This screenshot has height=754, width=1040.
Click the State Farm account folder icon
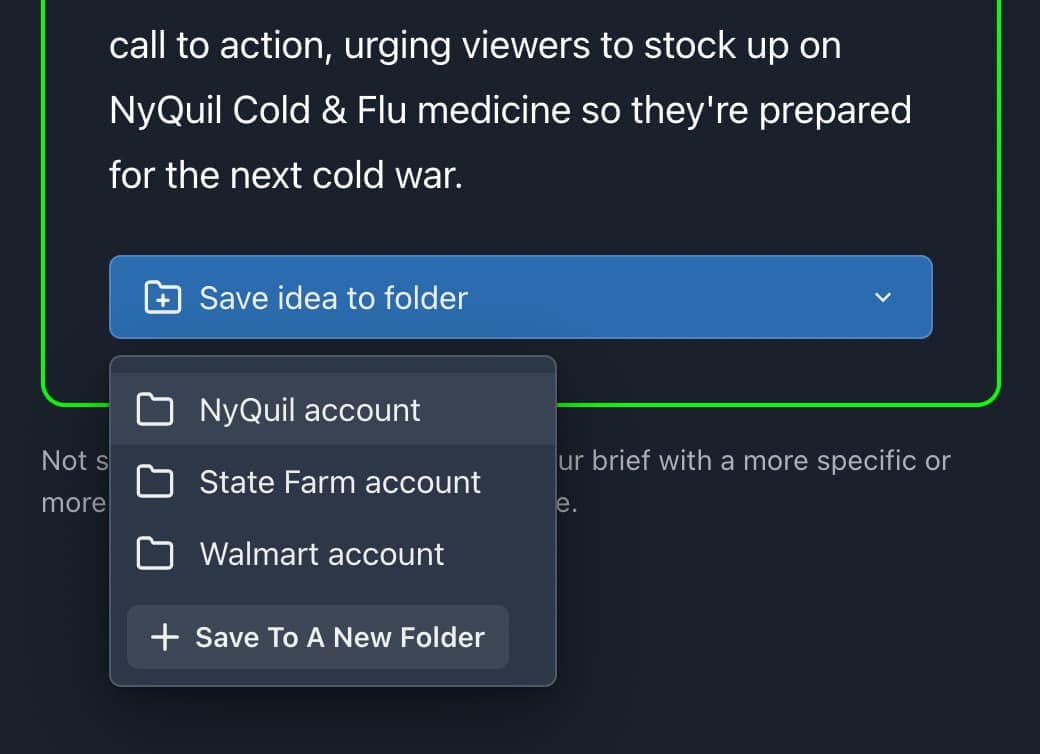click(154, 482)
